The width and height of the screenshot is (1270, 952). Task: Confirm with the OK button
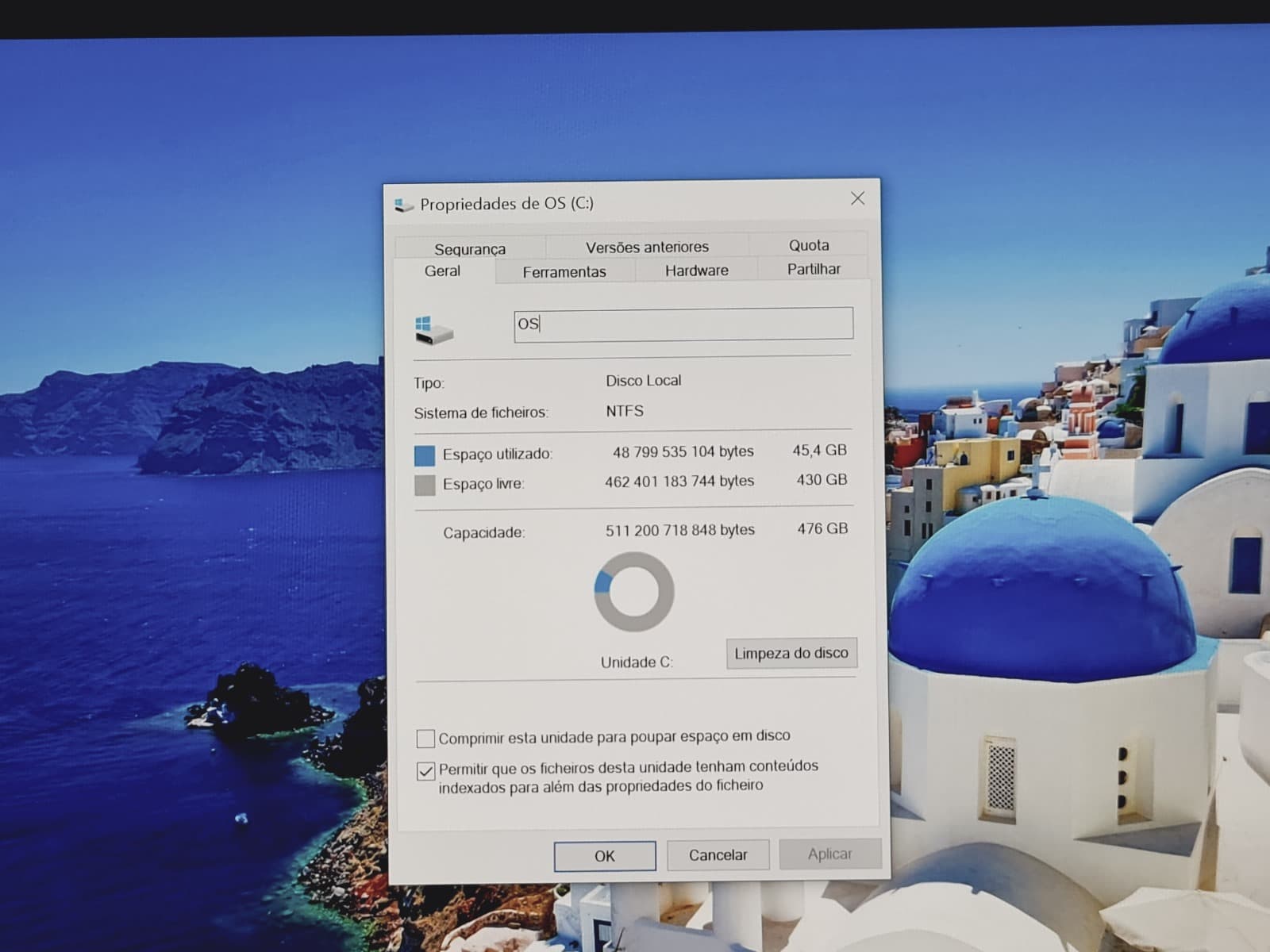[605, 856]
